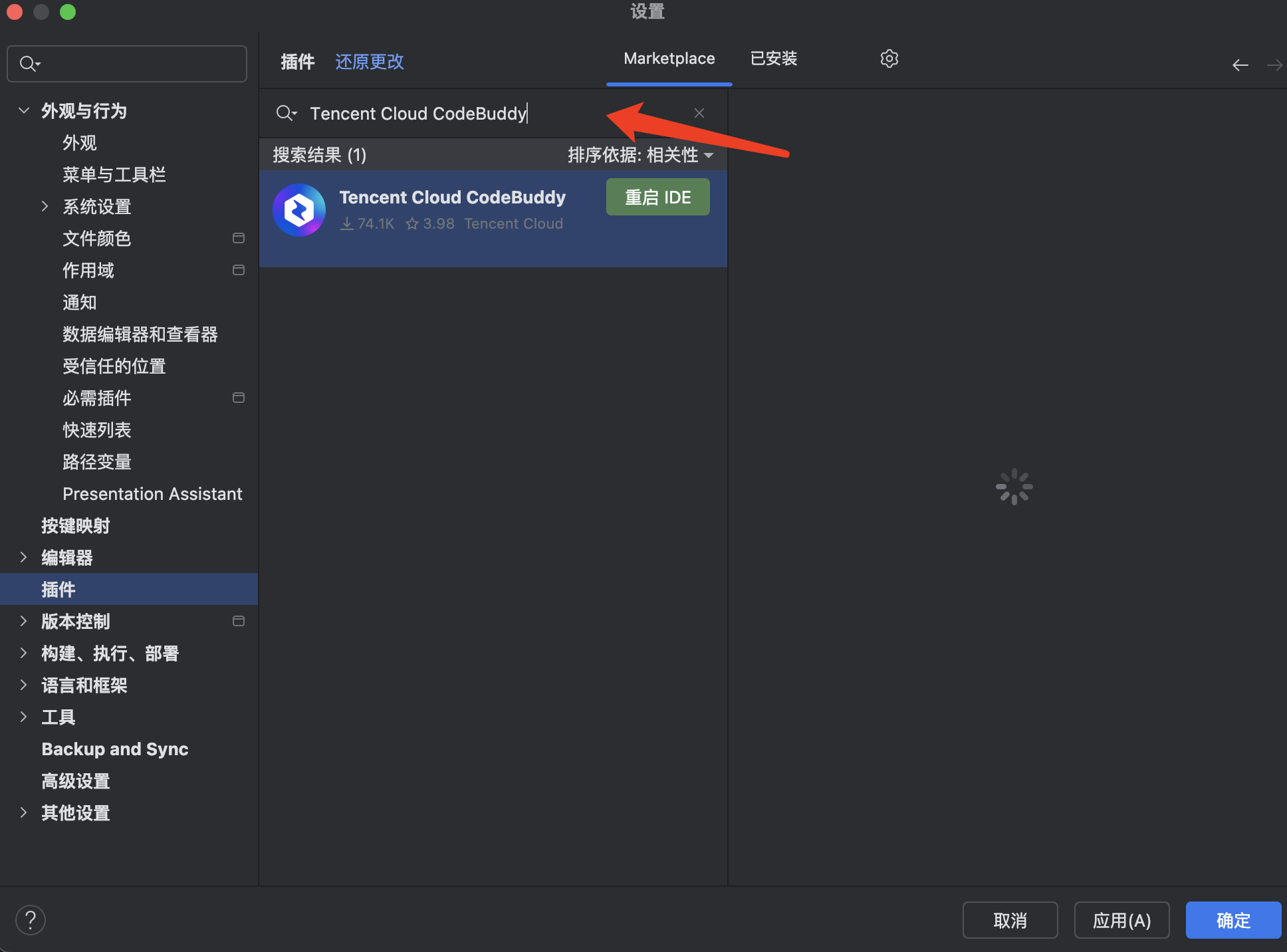Click the Tencent Cloud CodeBuddy plugin icon
The image size is (1287, 952).
pyautogui.click(x=298, y=209)
